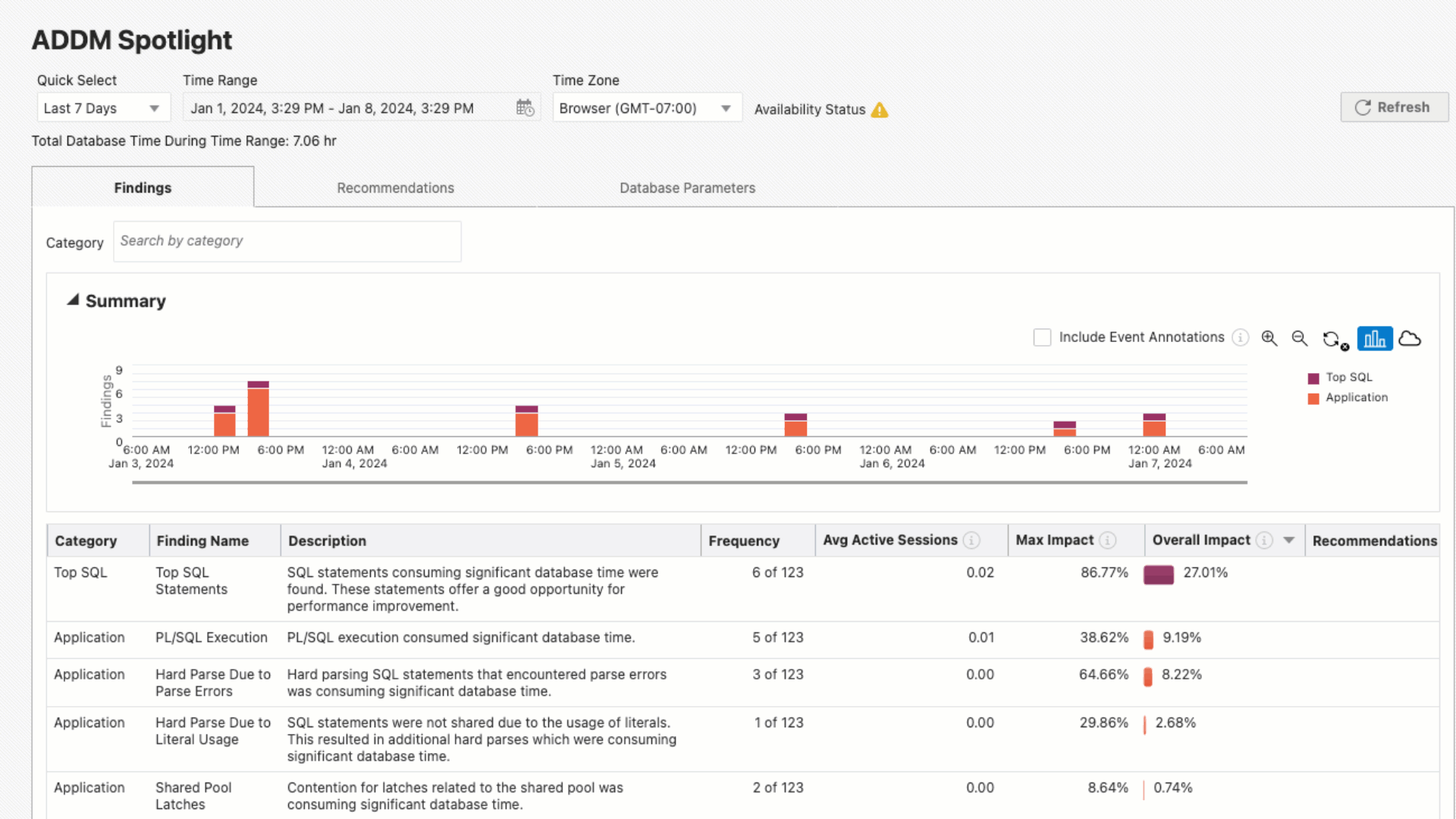Click the Refresh button
1456x819 pixels.
[x=1393, y=107]
